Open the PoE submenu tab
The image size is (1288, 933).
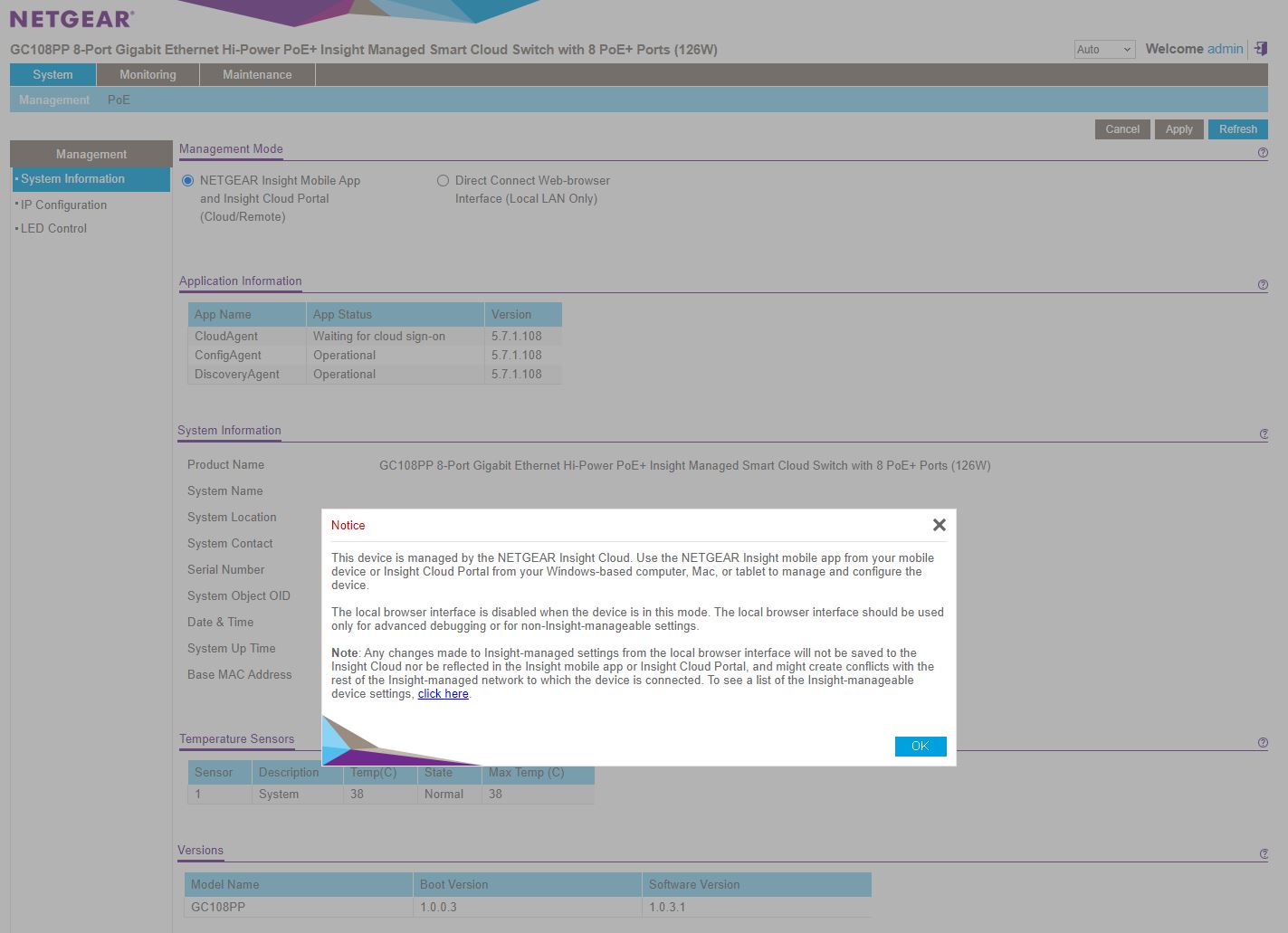click(x=119, y=100)
